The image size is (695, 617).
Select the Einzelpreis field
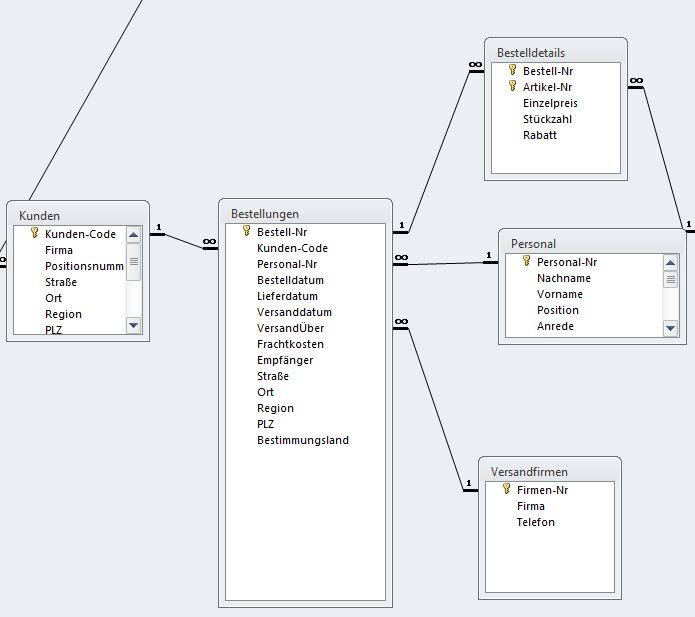pyautogui.click(x=550, y=103)
